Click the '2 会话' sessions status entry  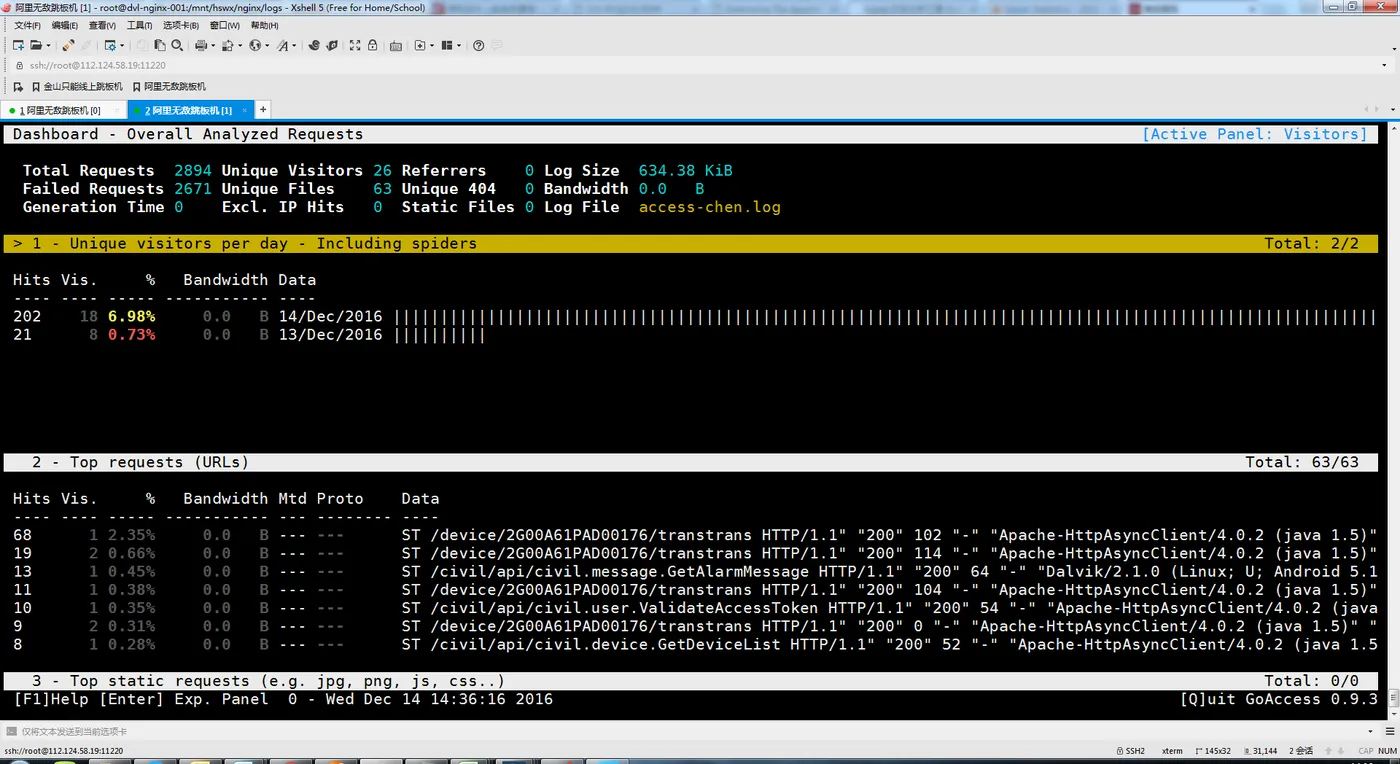(1300, 750)
